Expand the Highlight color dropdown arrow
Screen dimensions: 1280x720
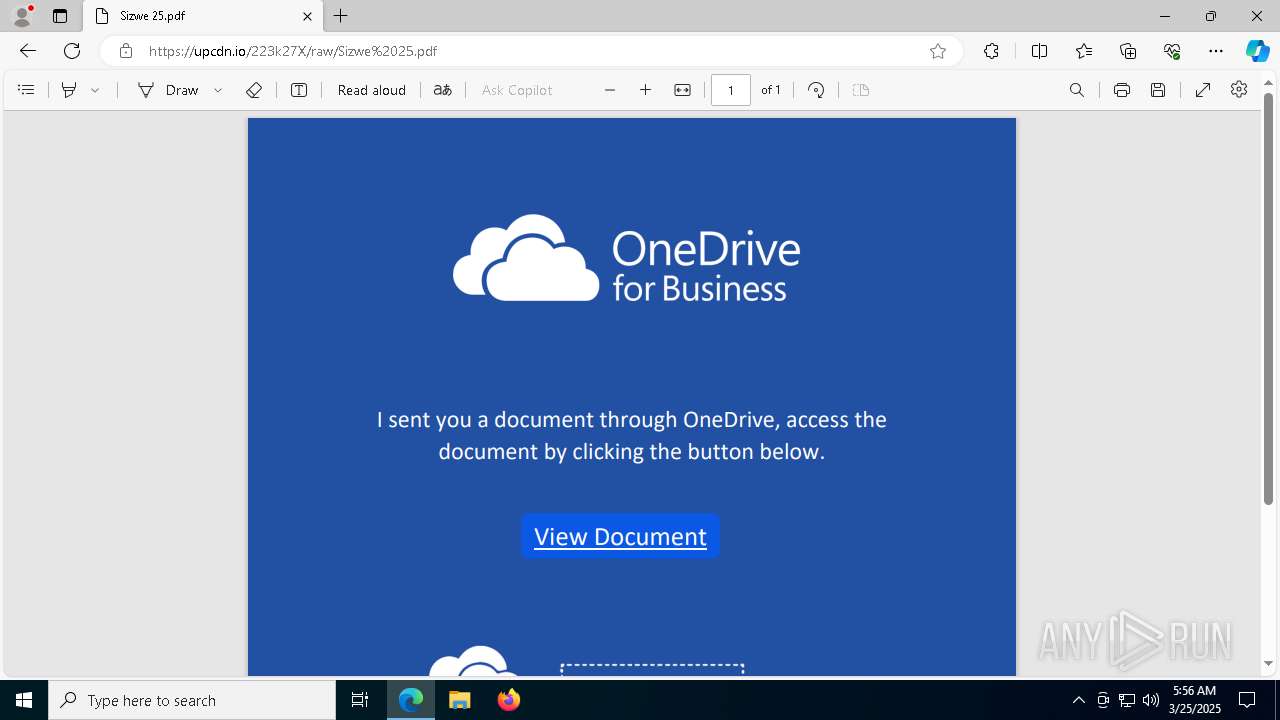[x=95, y=90]
